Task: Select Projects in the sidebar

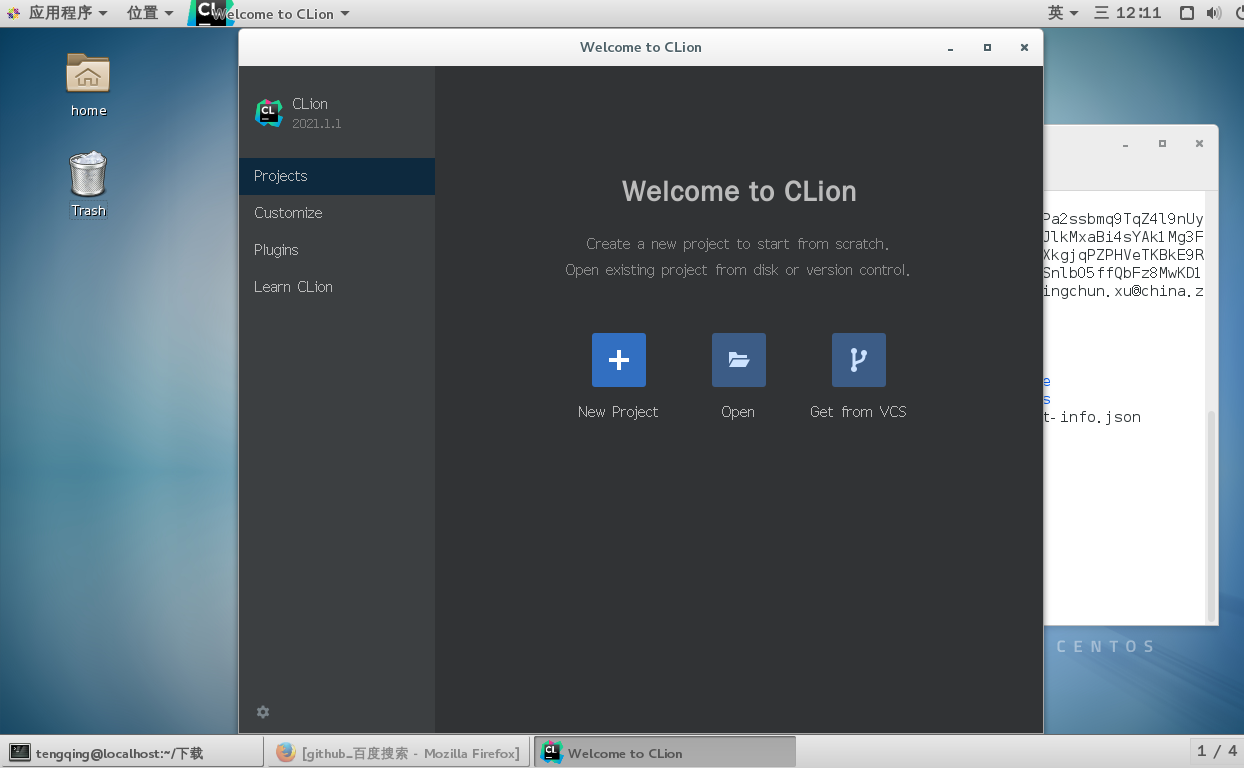Action: [x=280, y=175]
